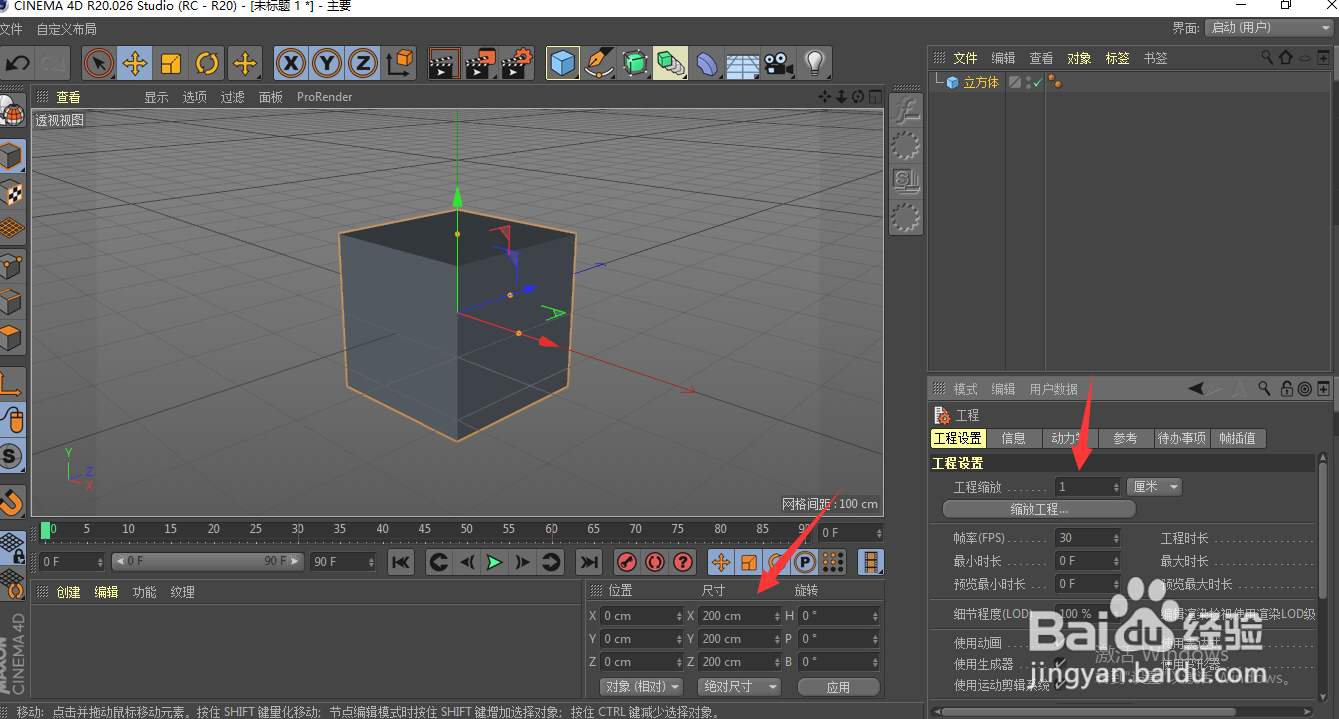This screenshot has width=1339, height=719.
Task: Open the 启动(用户) layout dropdown
Action: (1267, 28)
